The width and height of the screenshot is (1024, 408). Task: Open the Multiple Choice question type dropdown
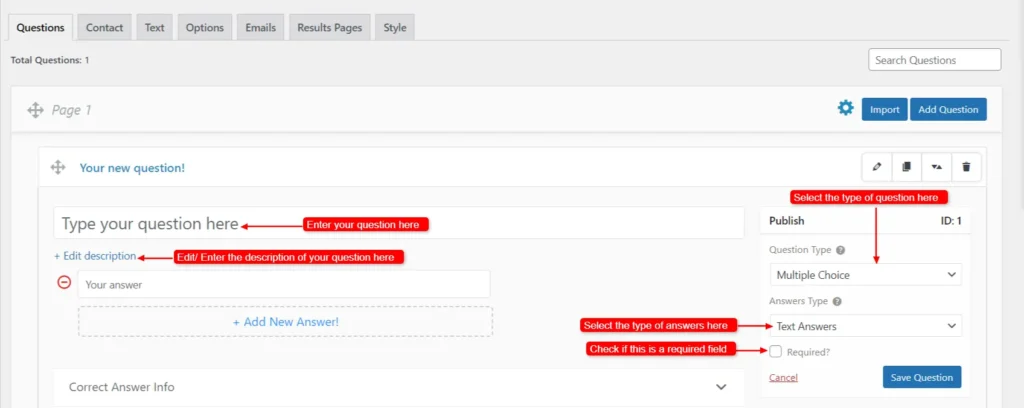click(x=865, y=274)
